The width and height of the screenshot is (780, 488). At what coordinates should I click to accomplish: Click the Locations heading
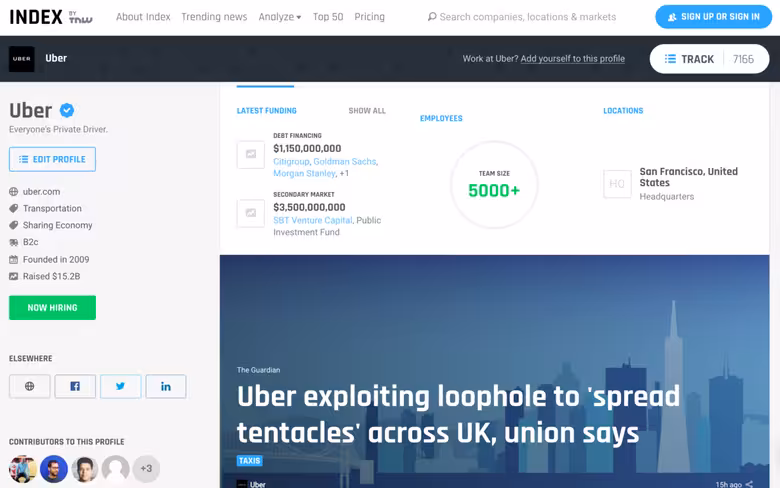(x=623, y=111)
